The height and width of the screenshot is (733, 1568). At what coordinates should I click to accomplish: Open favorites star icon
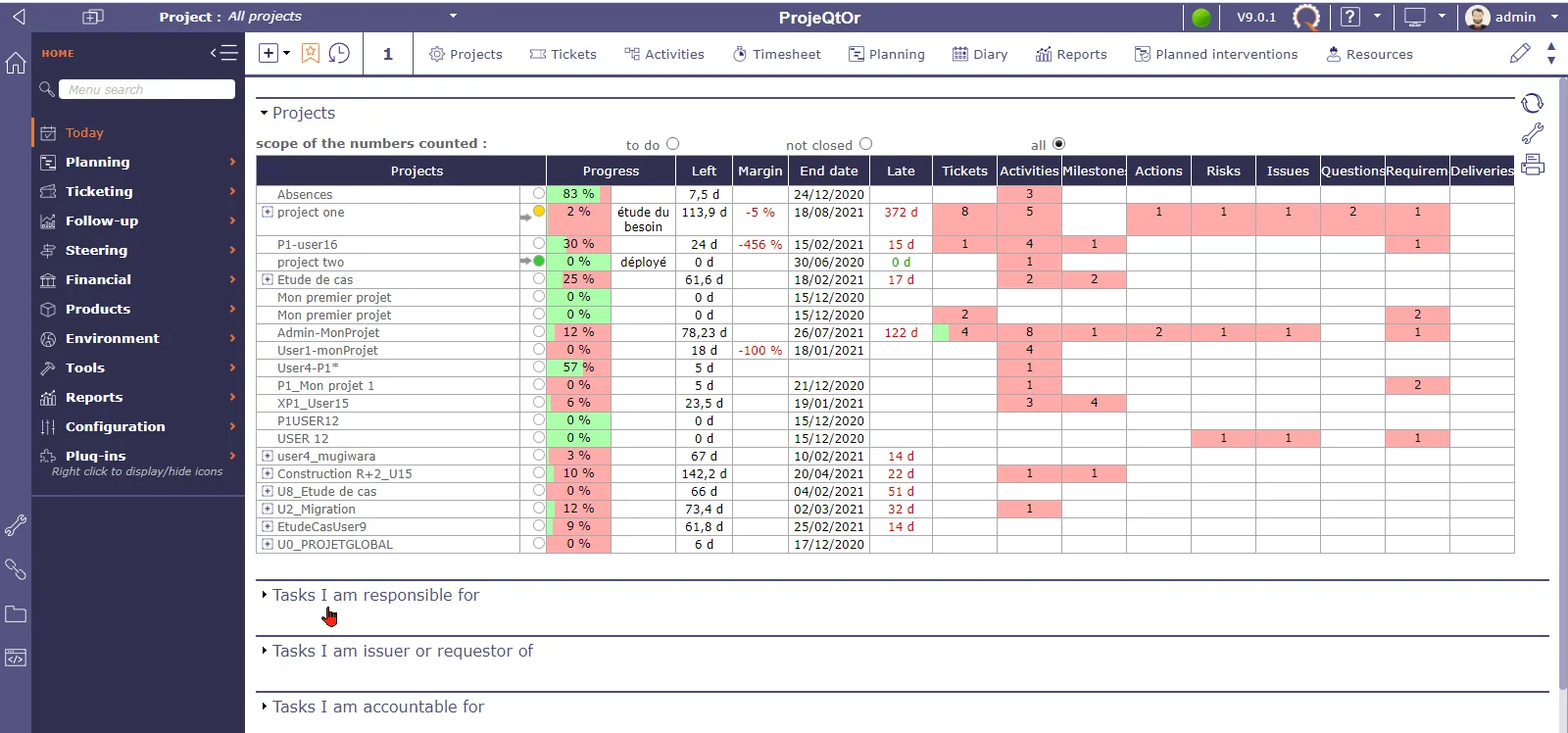click(x=311, y=53)
